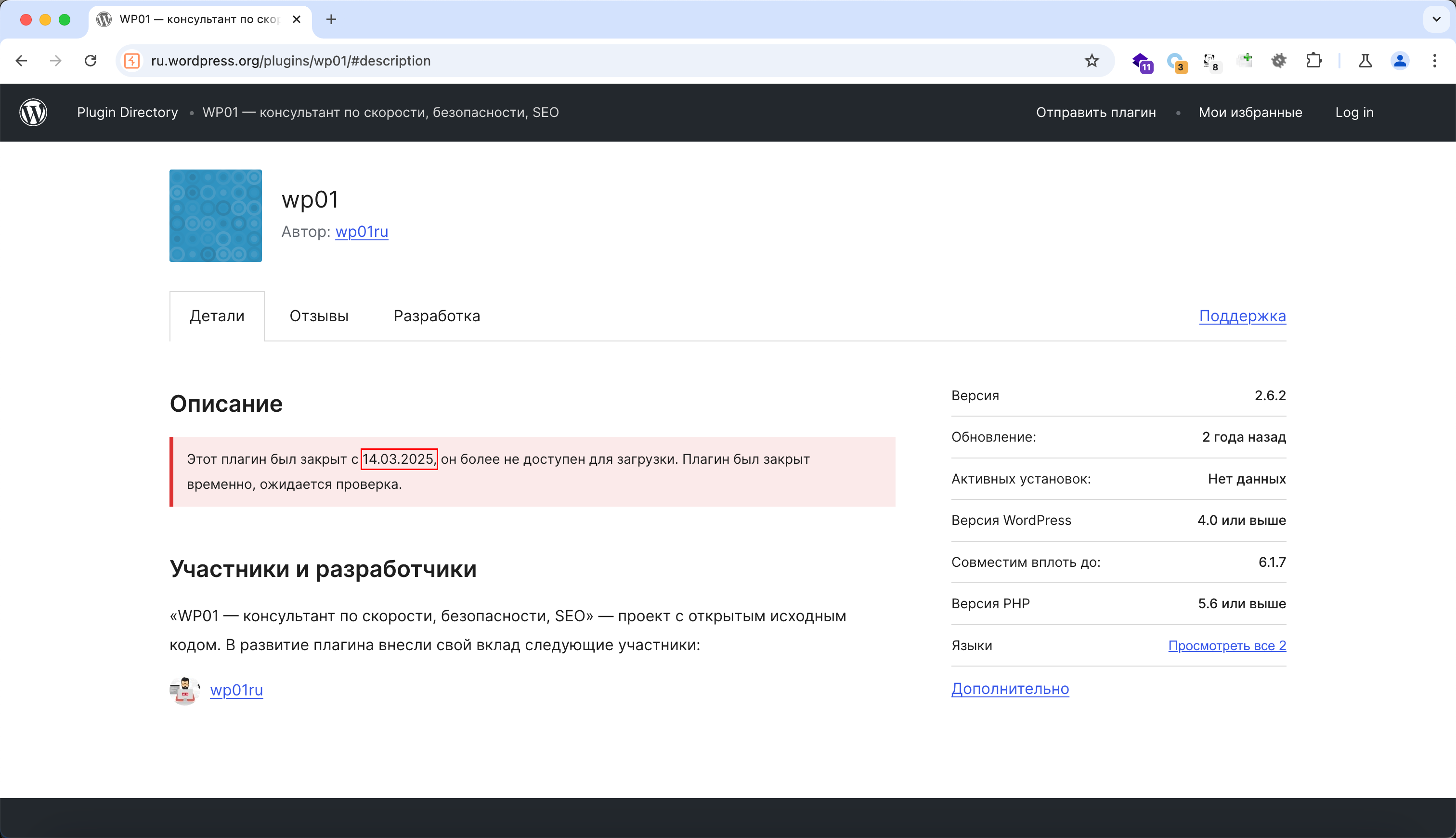Open the extension with green plus icon
Viewport: 1456px width, 838px height.
pyautogui.click(x=1245, y=60)
